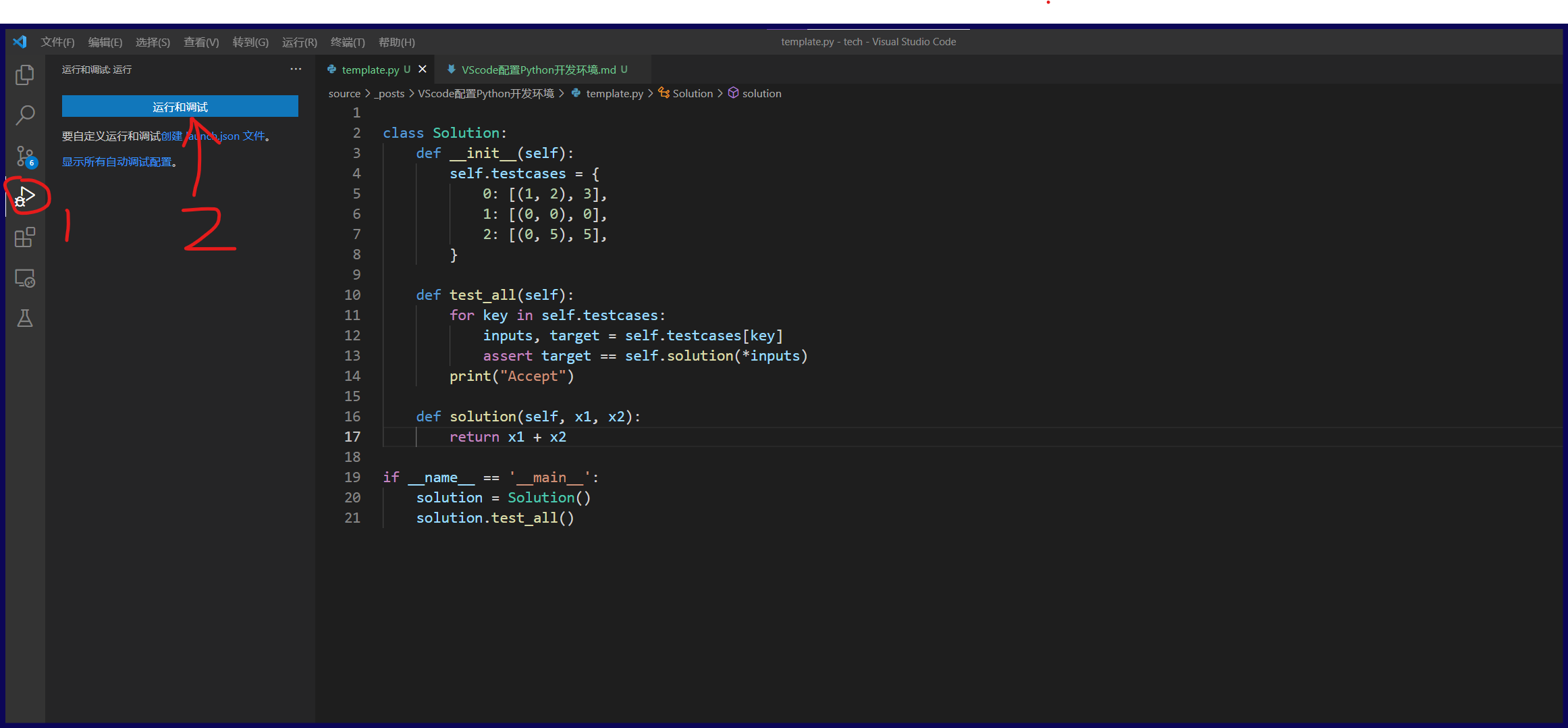Expand the _posts folder breadcrumb

click(x=391, y=94)
